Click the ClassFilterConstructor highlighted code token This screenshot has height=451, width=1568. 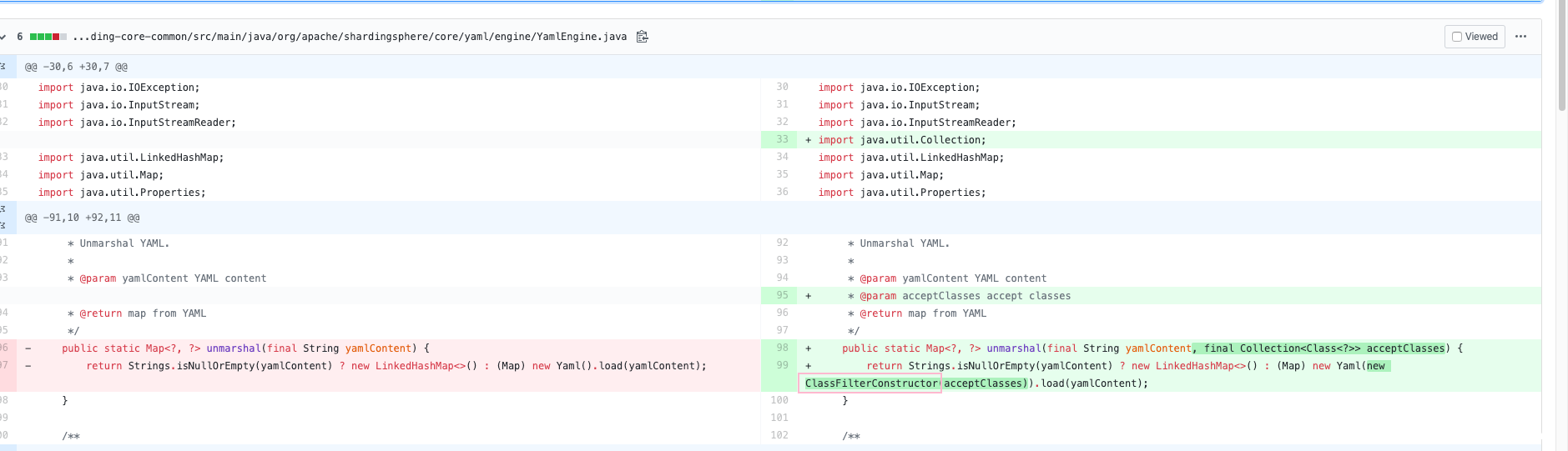pyautogui.click(x=871, y=383)
